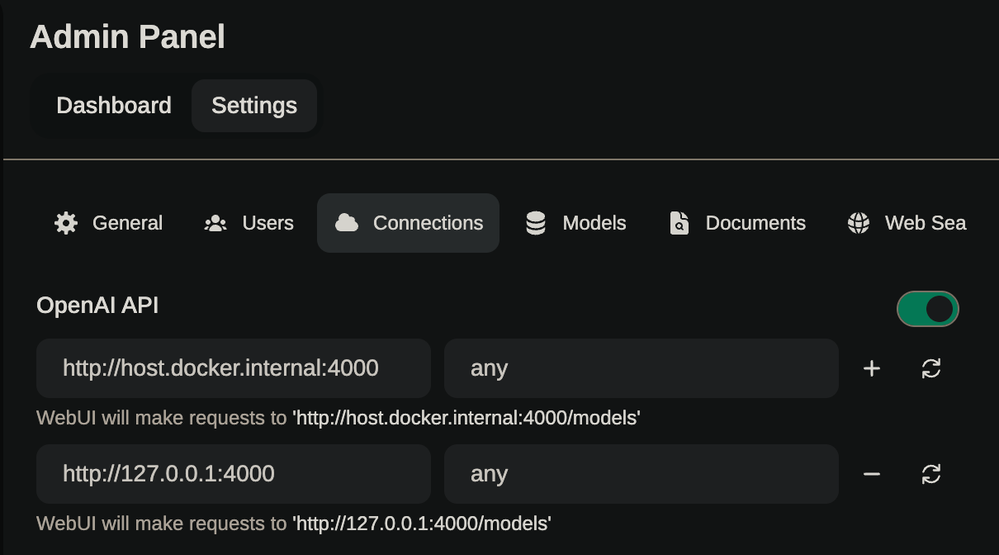Refresh the host.docker.internal connection
999x555 pixels.
pos(931,369)
